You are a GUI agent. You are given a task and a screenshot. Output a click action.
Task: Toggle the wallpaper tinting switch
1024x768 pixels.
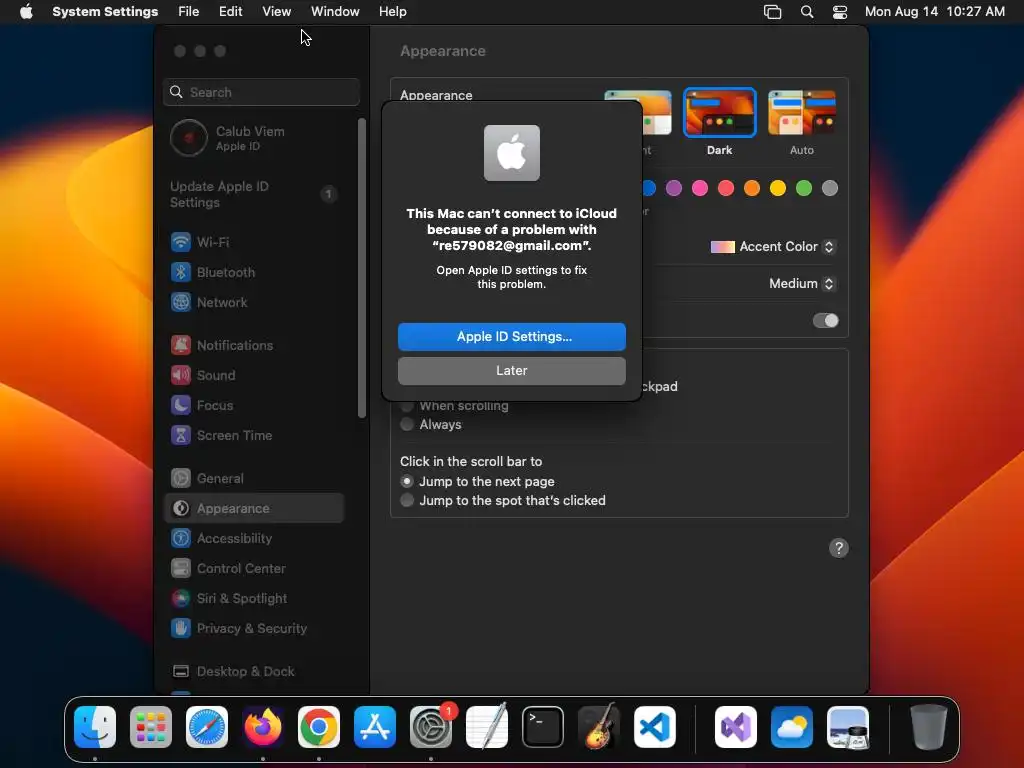pos(825,321)
